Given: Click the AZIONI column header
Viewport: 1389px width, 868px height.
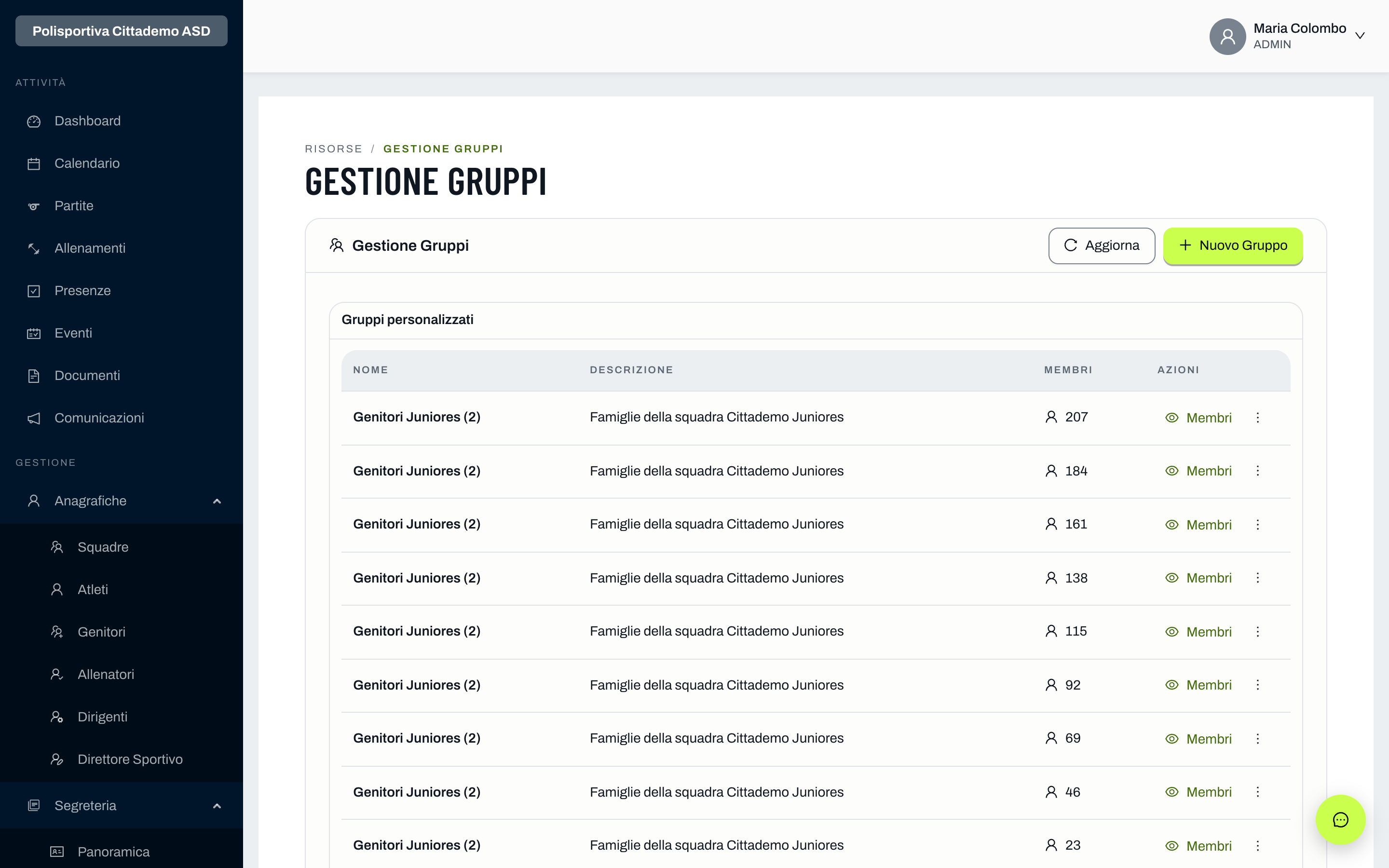Looking at the screenshot, I should pyautogui.click(x=1178, y=370).
